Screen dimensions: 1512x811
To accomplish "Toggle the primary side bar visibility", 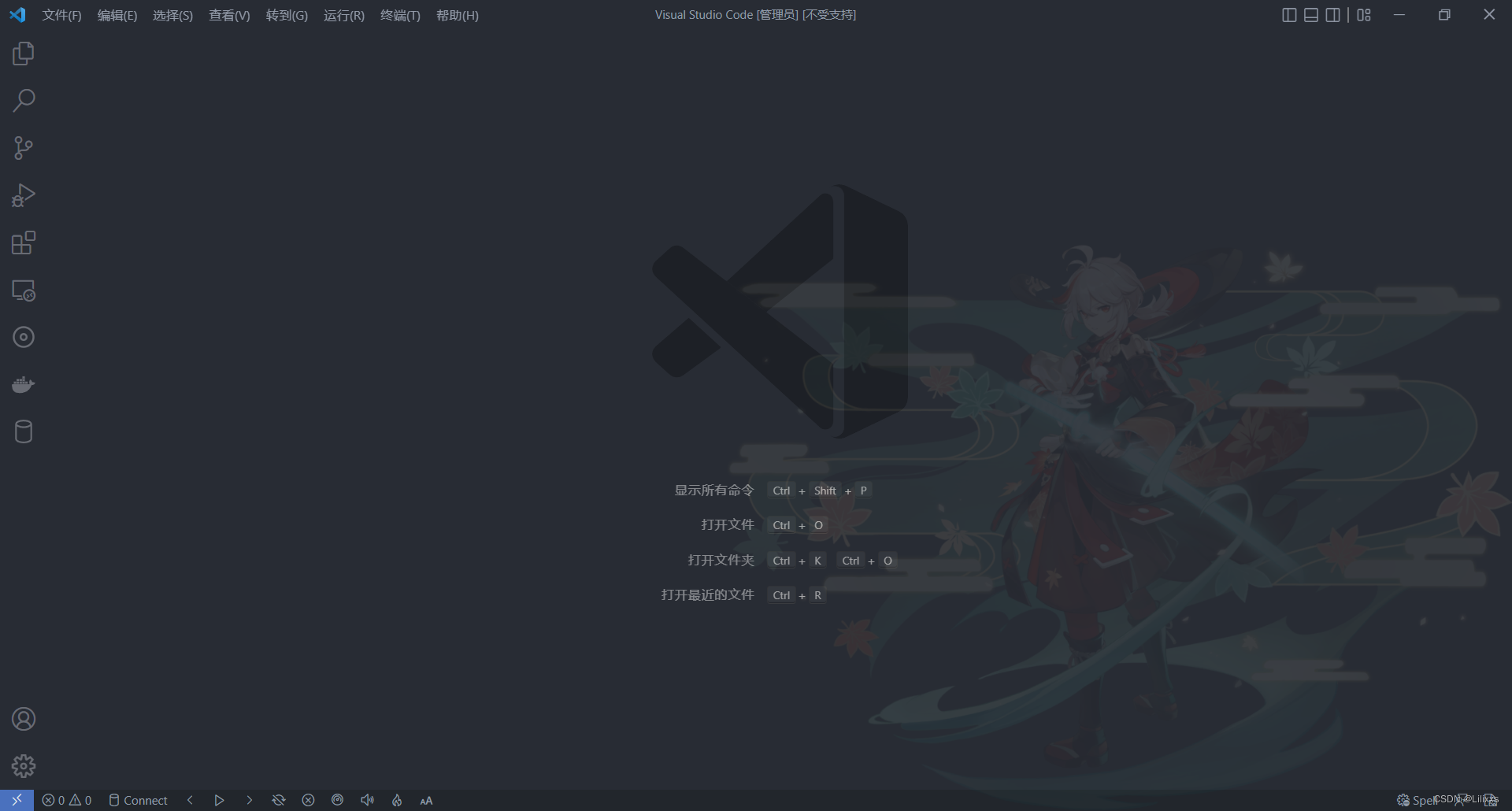I will coord(1289,14).
